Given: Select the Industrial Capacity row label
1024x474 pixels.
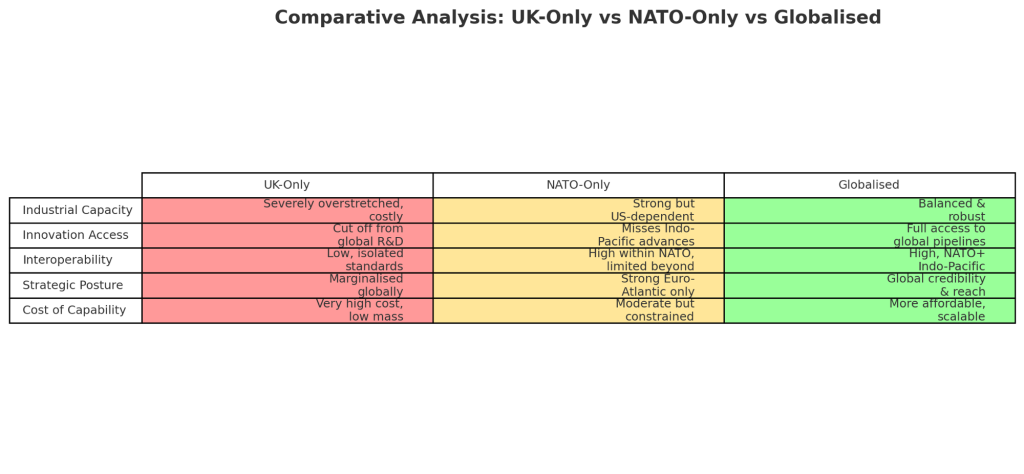Looking at the screenshot, I should pos(77,210).
